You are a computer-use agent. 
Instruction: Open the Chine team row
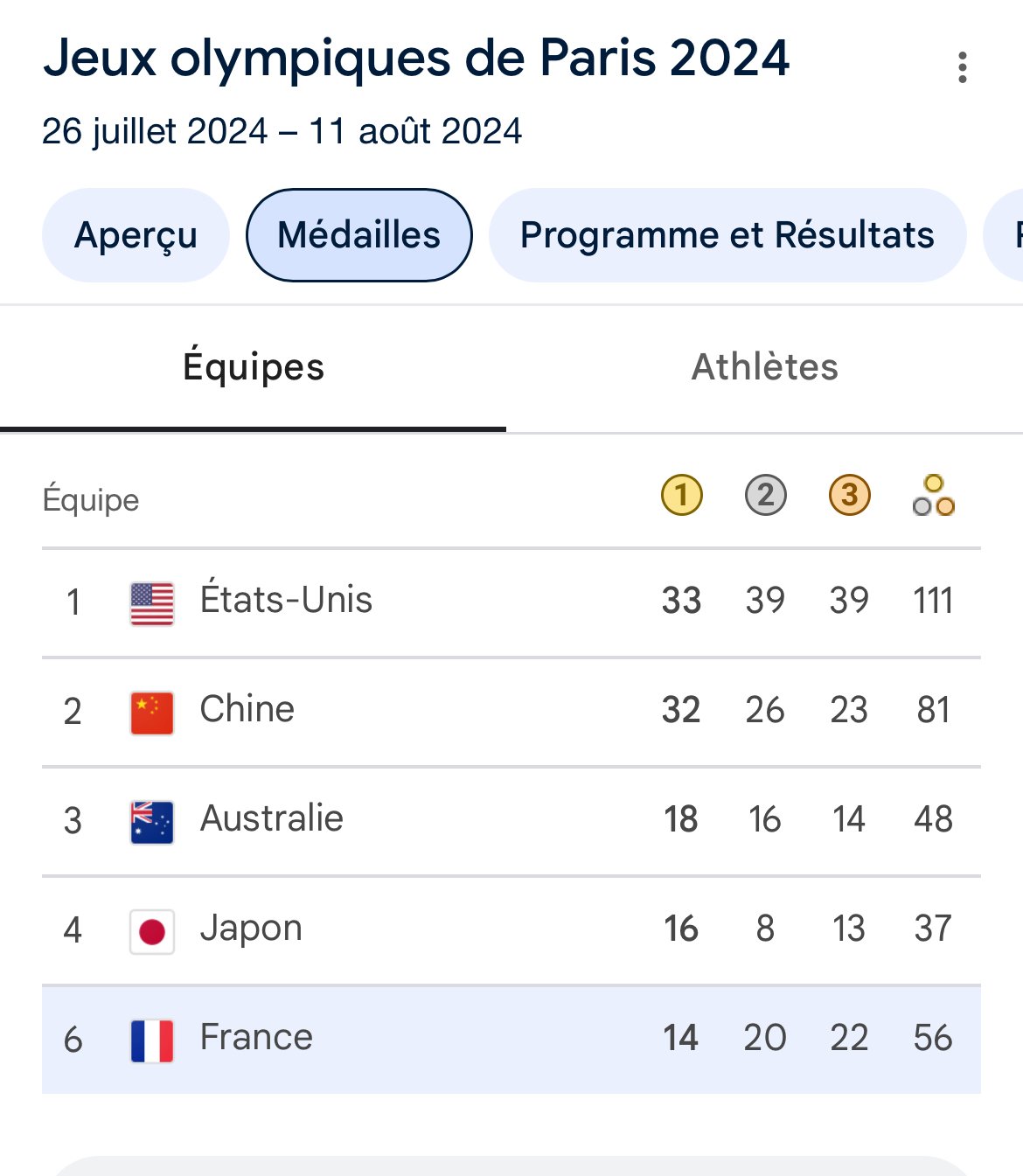click(x=511, y=712)
